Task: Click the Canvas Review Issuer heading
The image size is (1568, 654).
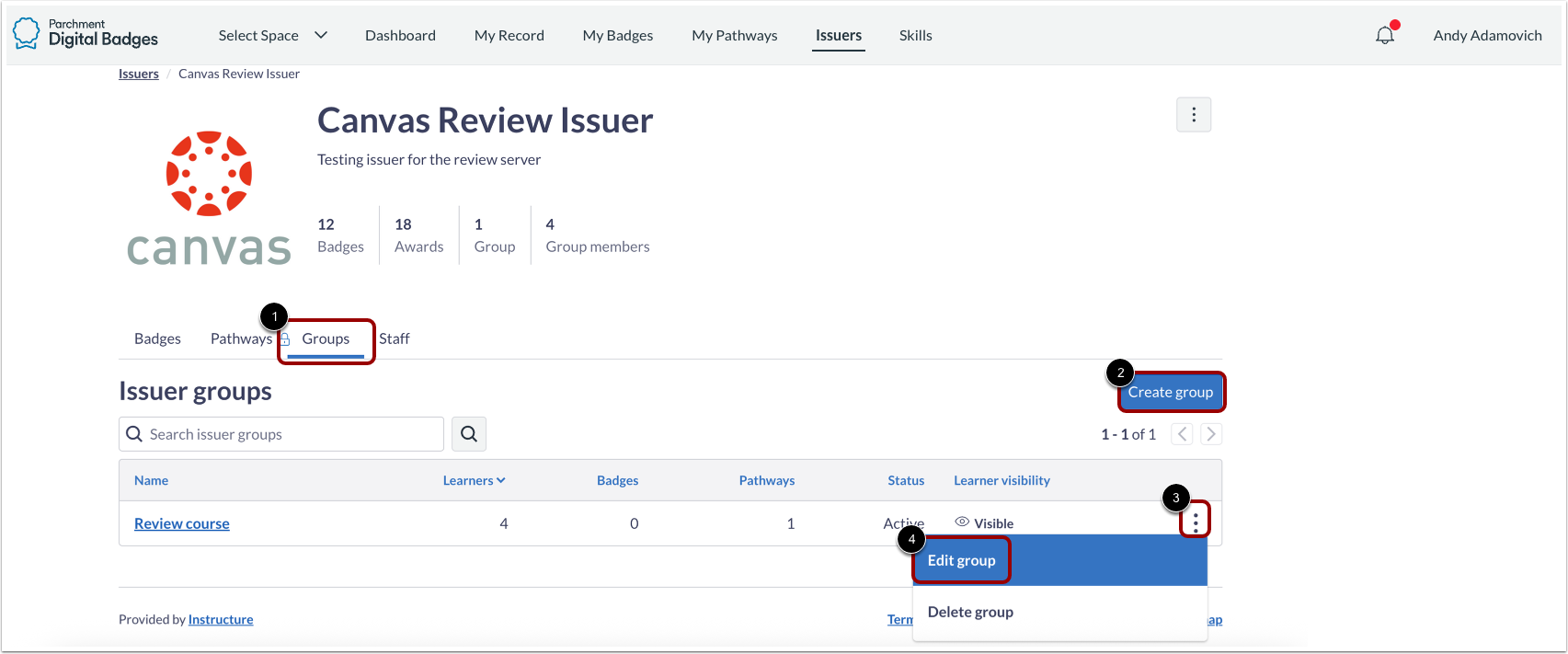Action: (486, 120)
